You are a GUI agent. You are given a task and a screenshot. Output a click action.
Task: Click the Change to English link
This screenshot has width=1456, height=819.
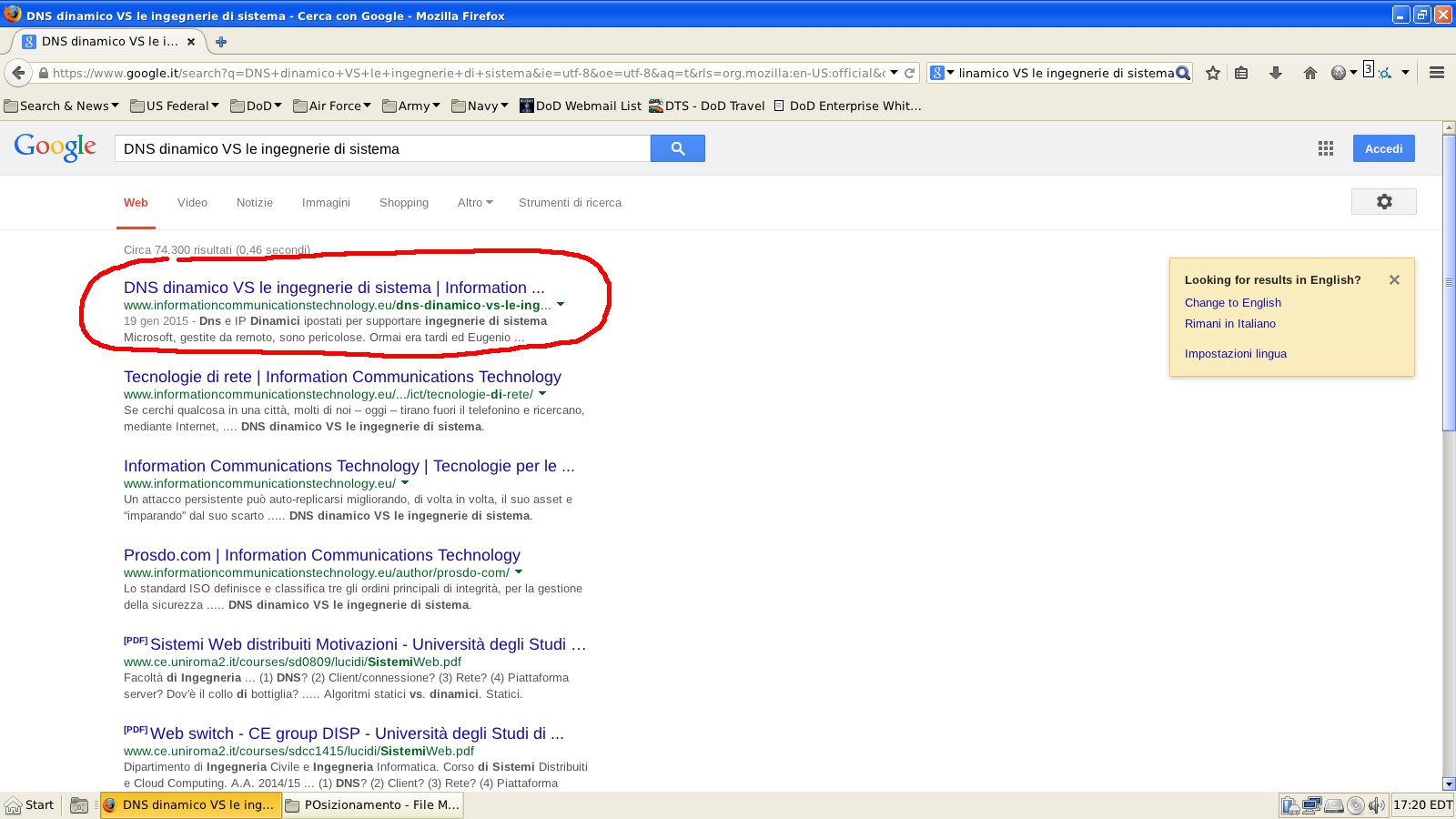pyautogui.click(x=1232, y=302)
